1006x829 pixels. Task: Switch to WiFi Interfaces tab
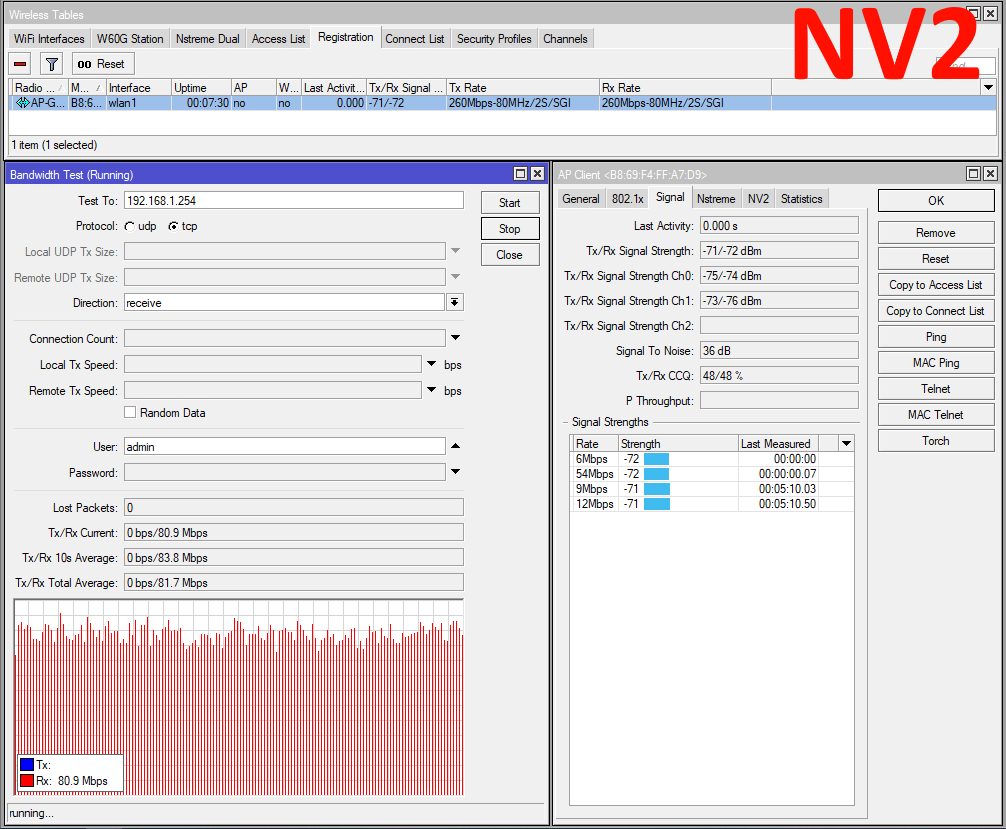point(49,38)
